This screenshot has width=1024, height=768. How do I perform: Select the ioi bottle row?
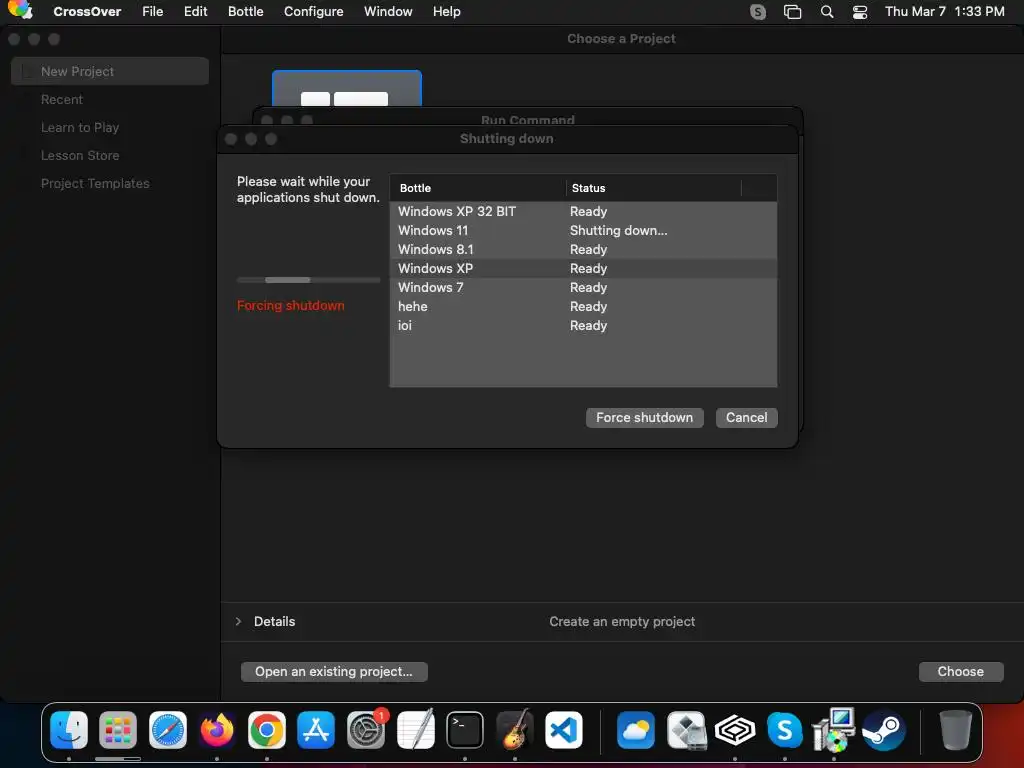583,325
